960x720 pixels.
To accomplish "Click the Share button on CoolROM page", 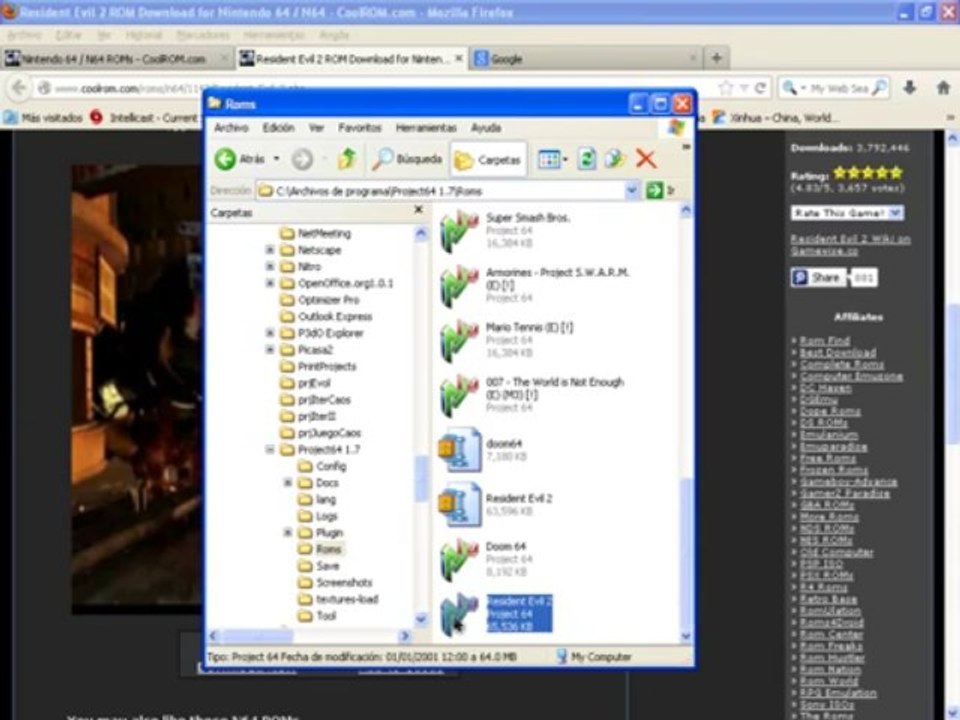I will coord(819,277).
